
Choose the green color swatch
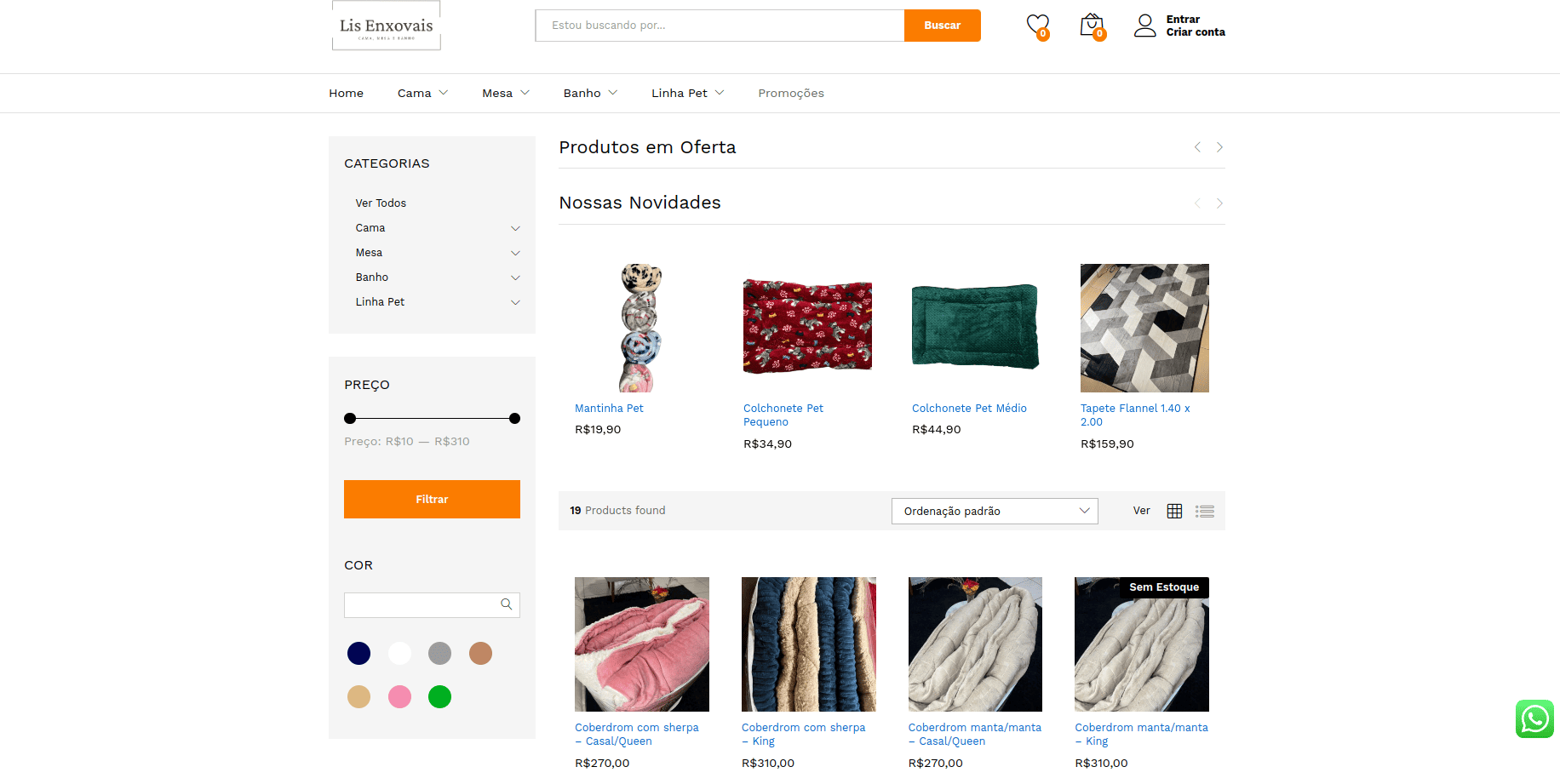[439, 696]
